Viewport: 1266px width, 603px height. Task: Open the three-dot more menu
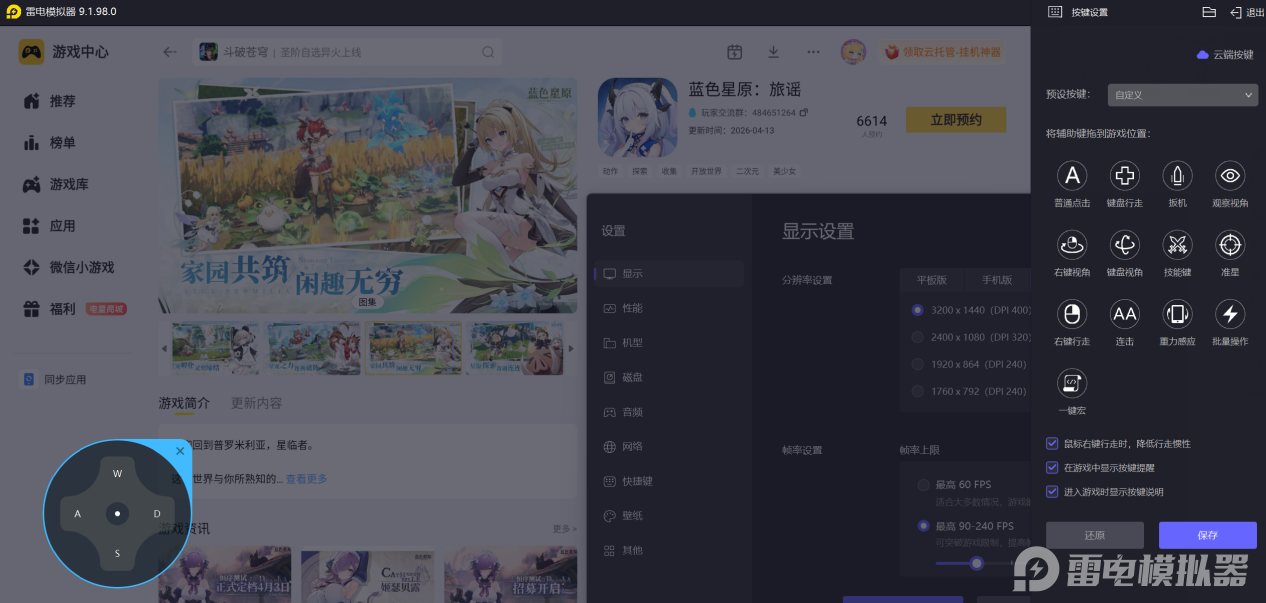(813, 52)
